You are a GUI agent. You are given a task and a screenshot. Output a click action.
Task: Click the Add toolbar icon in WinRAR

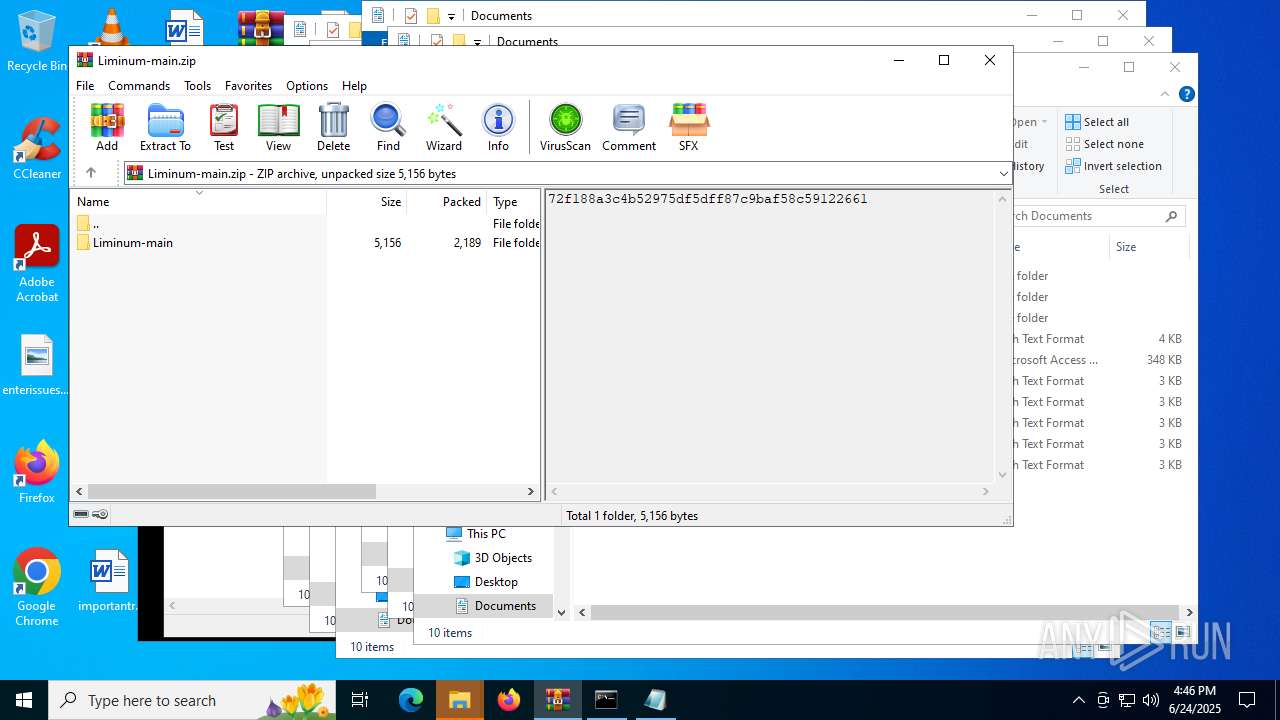[107, 127]
